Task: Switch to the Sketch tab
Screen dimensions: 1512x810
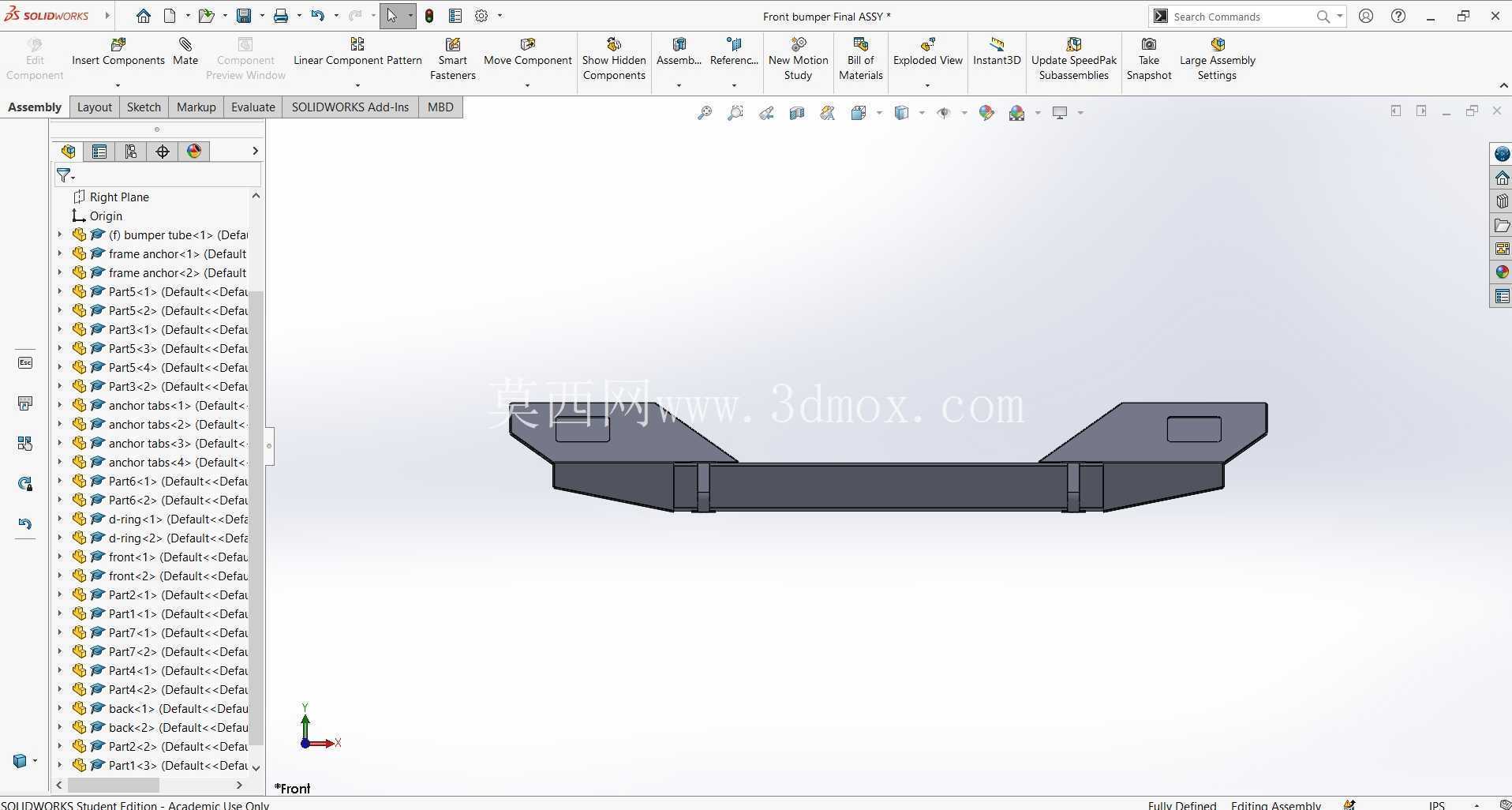Action: pos(144,107)
